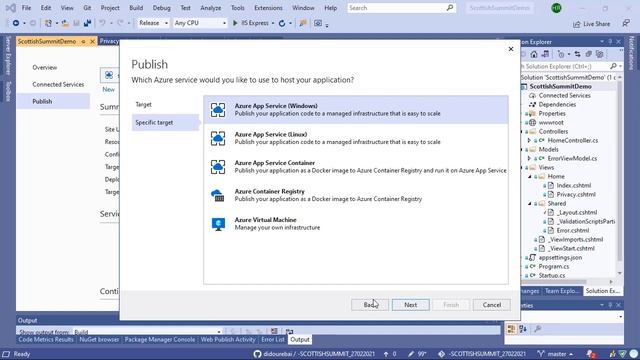The image size is (640, 360).
Task: Choose Azure App Service Container target
Action: tap(356, 167)
